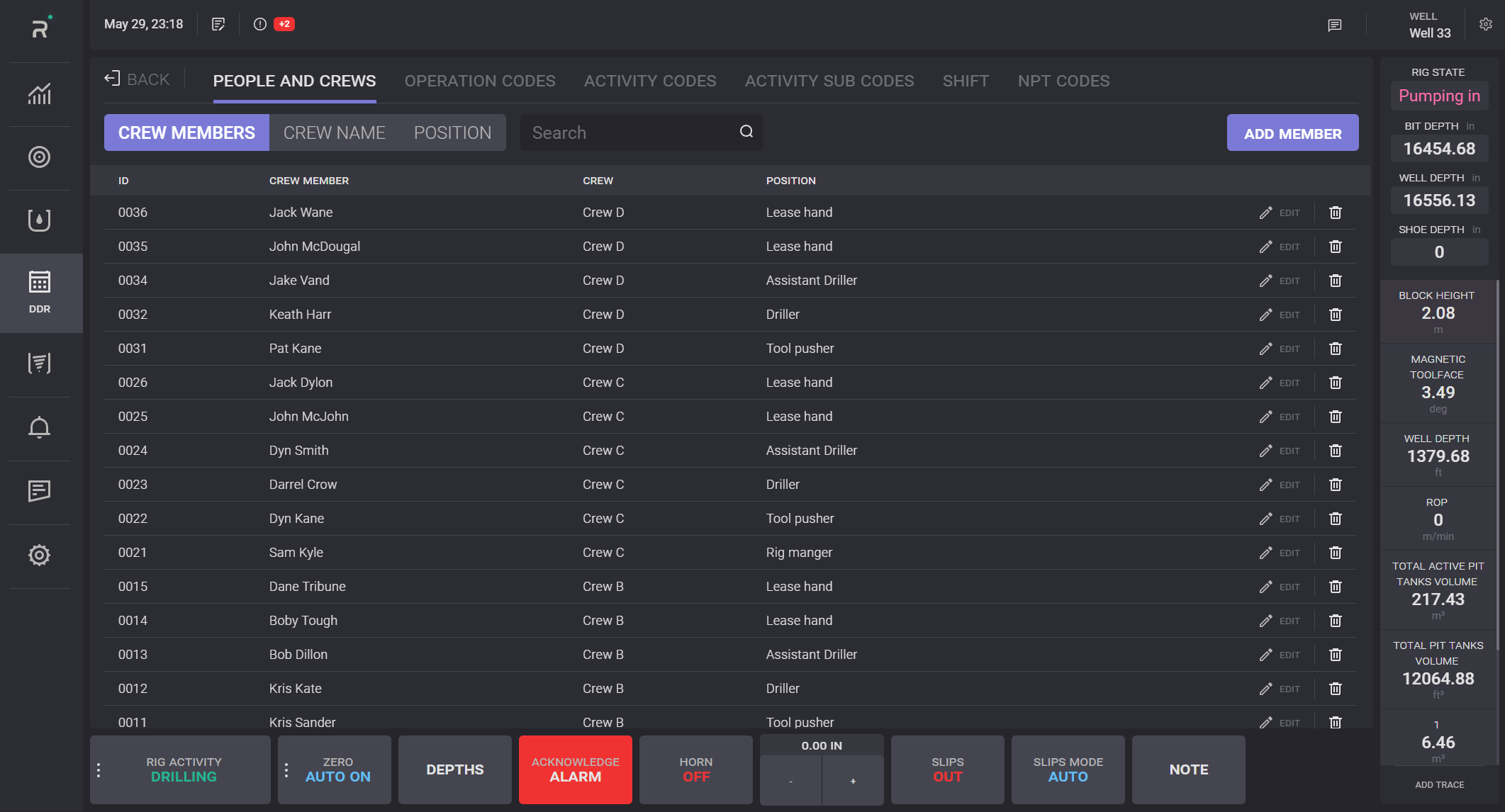The width and height of the screenshot is (1505, 812).
Task: Edit Keath Harr with pencil icon
Action: point(1266,315)
